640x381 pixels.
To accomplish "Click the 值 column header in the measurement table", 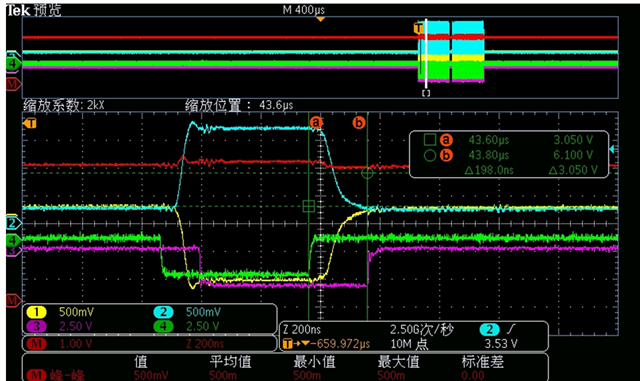I will click(141, 362).
